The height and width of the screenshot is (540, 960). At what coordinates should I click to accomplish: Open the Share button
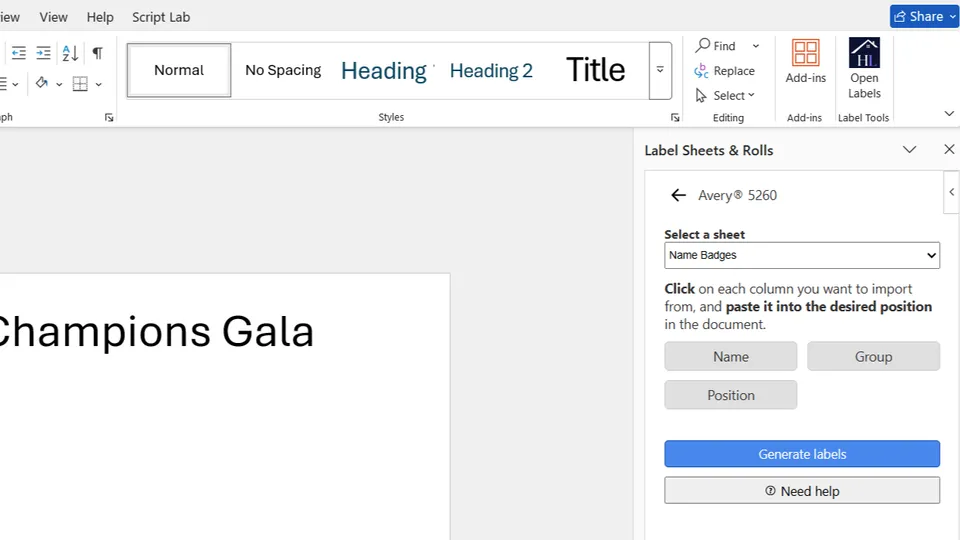tap(923, 17)
